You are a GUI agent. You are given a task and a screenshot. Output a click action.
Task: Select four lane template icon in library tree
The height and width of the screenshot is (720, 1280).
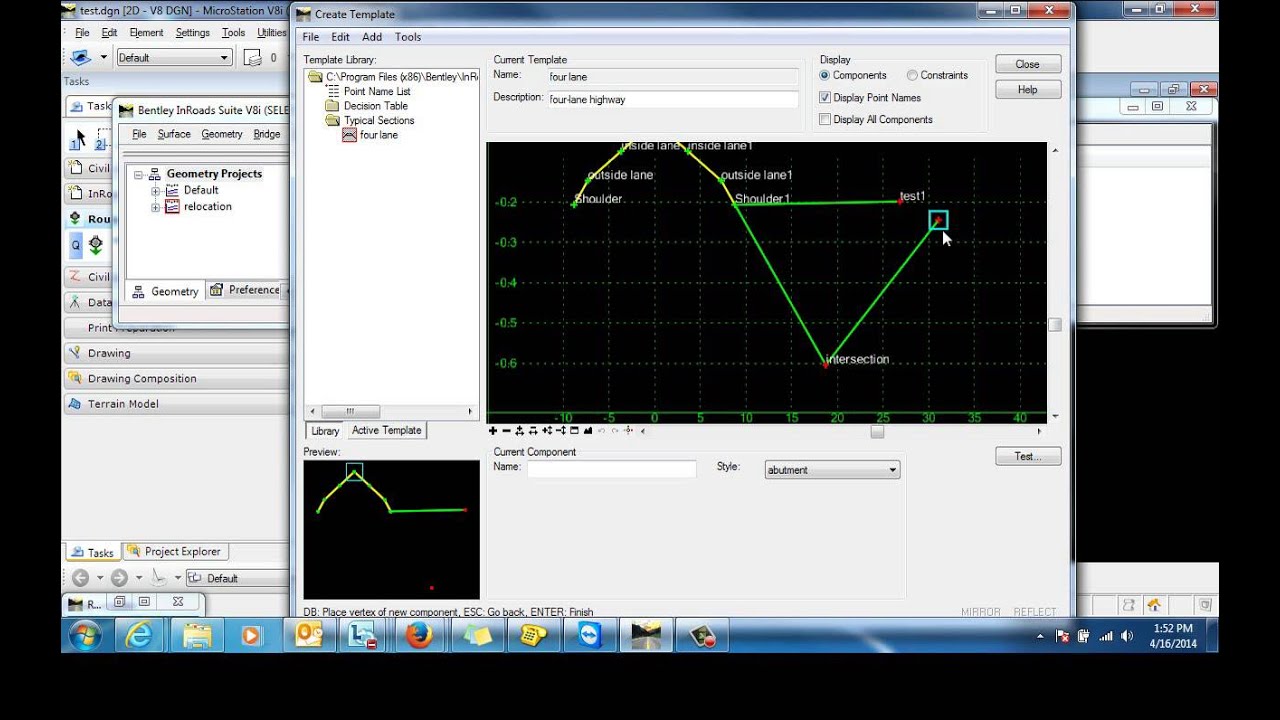[349, 135]
